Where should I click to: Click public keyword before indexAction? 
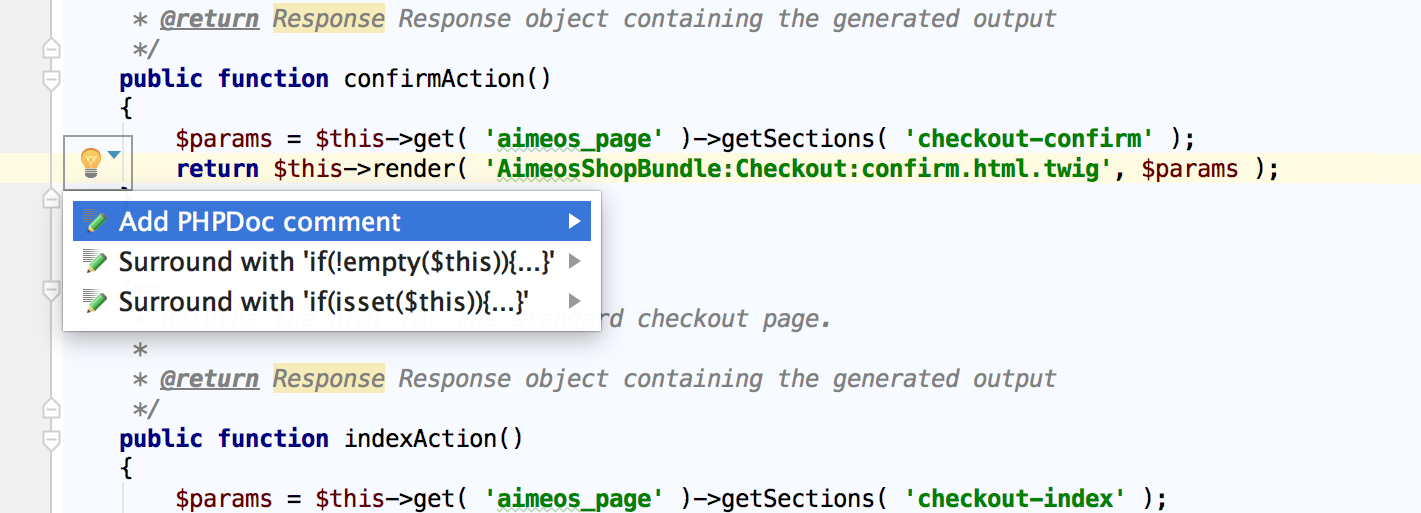pyautogui.click(x=161, y=439)
